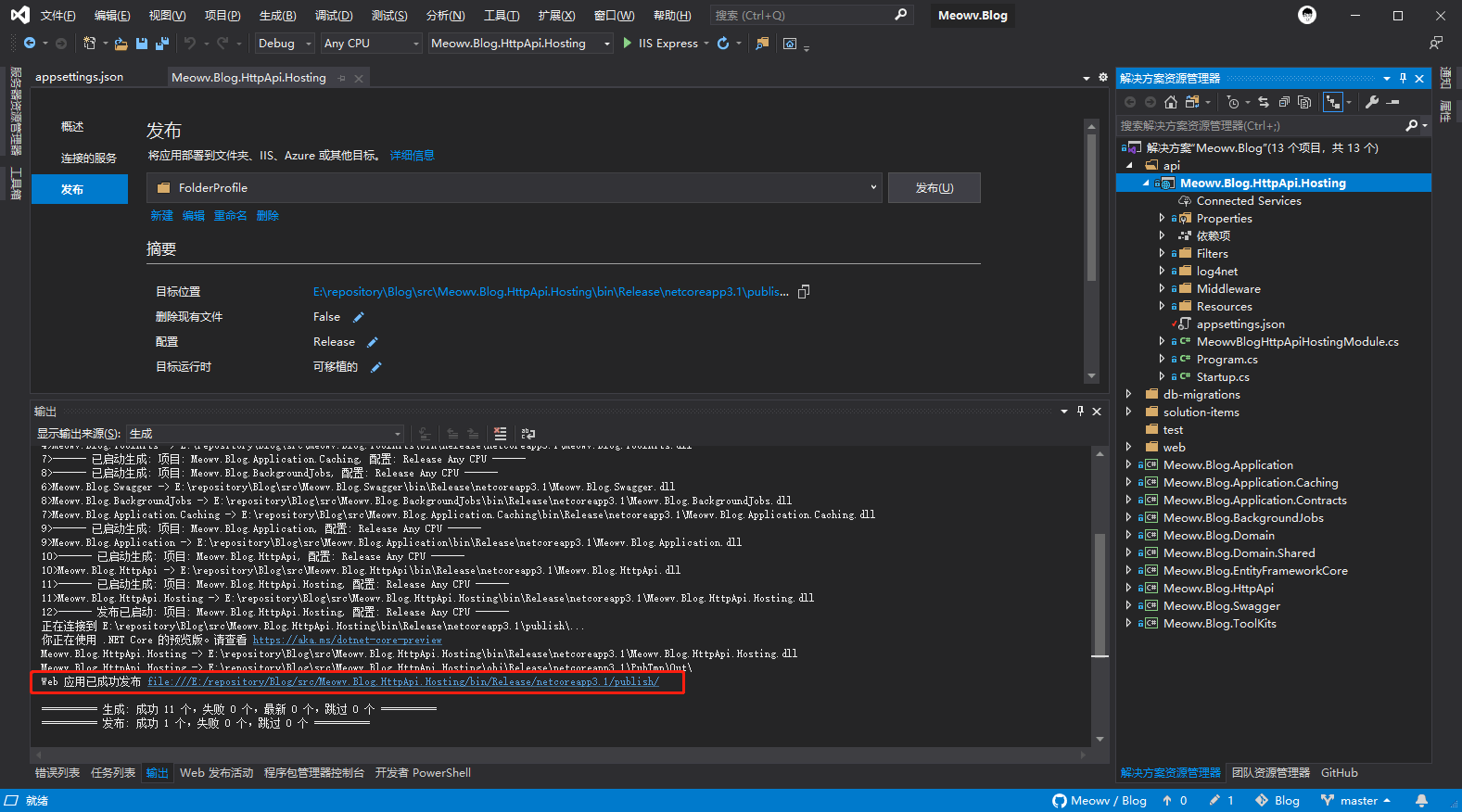Viewport: 1462px width, 812px height.
Task: Open the 生成(B) Build menu
Action: pyautogui.click(x=277, y=16)
